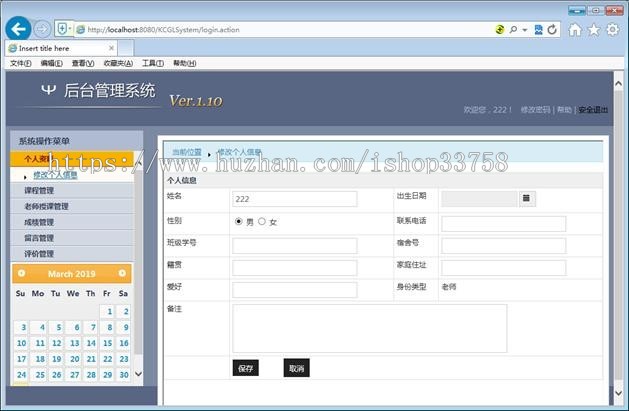629x411 pixels.
Task: Open a new blank browser tab
Action: 126,48
